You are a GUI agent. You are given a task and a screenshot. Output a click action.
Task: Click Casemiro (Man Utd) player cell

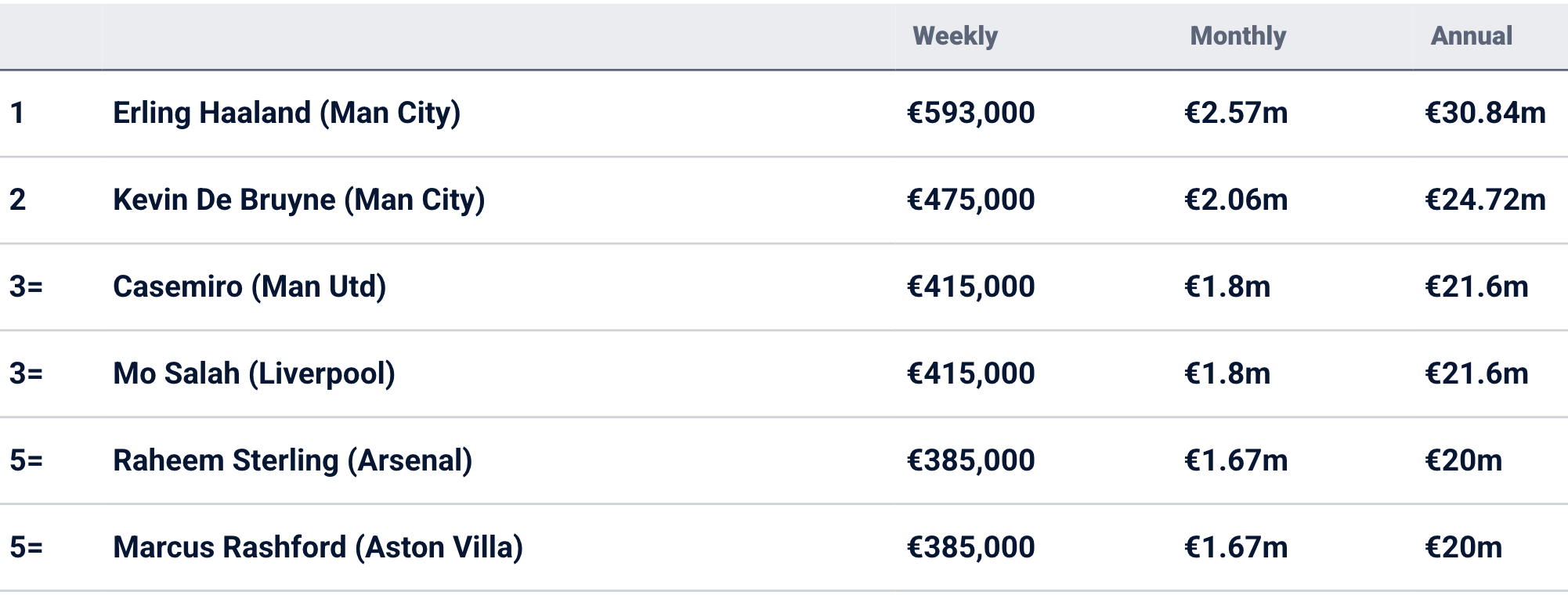tap(249, 287)
